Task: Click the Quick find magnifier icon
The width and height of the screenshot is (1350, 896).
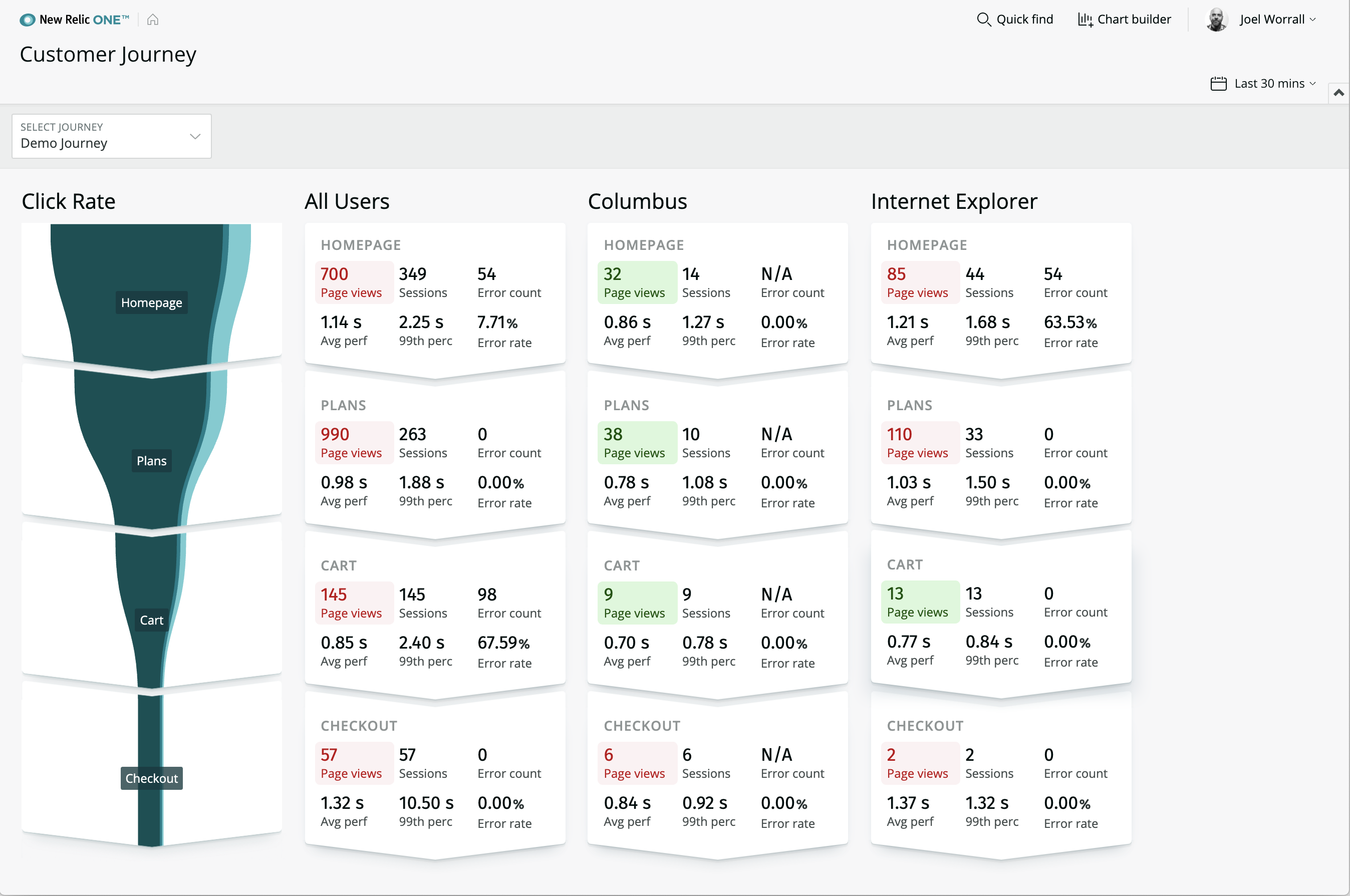Action: 983,20
